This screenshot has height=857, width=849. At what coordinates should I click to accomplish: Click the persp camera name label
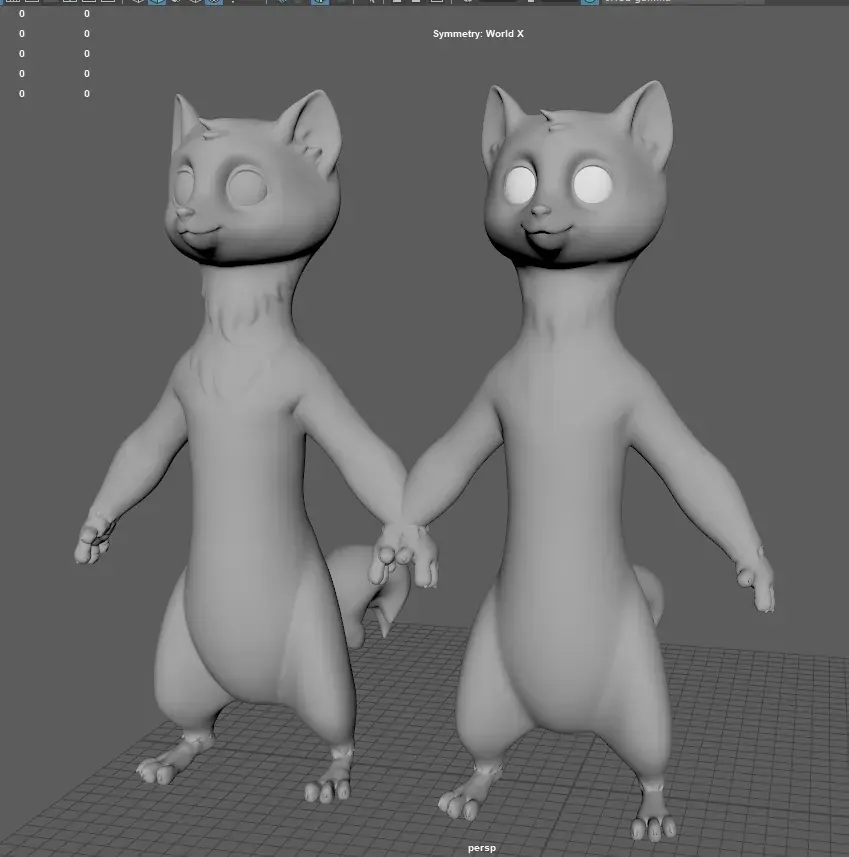[x=481, y=848]
